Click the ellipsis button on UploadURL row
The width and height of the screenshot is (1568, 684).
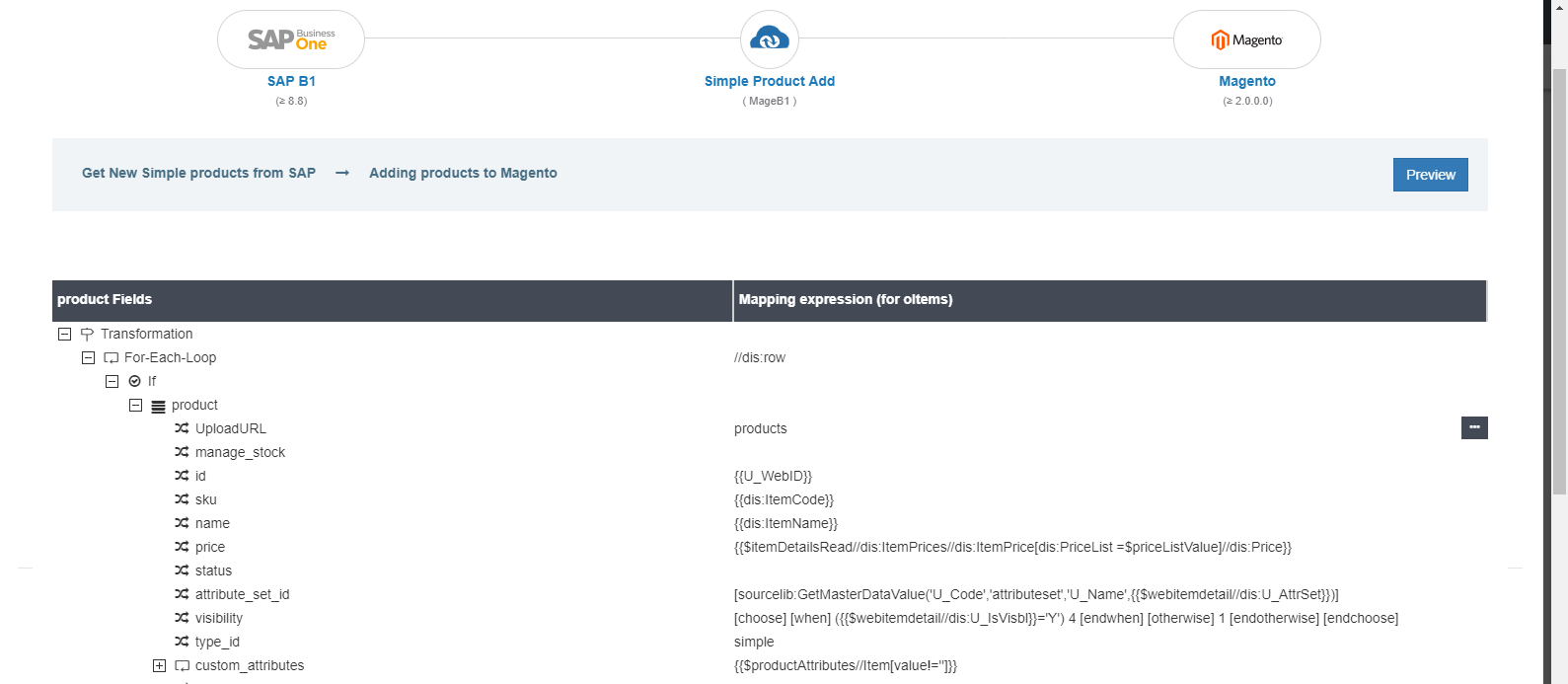1474,427
